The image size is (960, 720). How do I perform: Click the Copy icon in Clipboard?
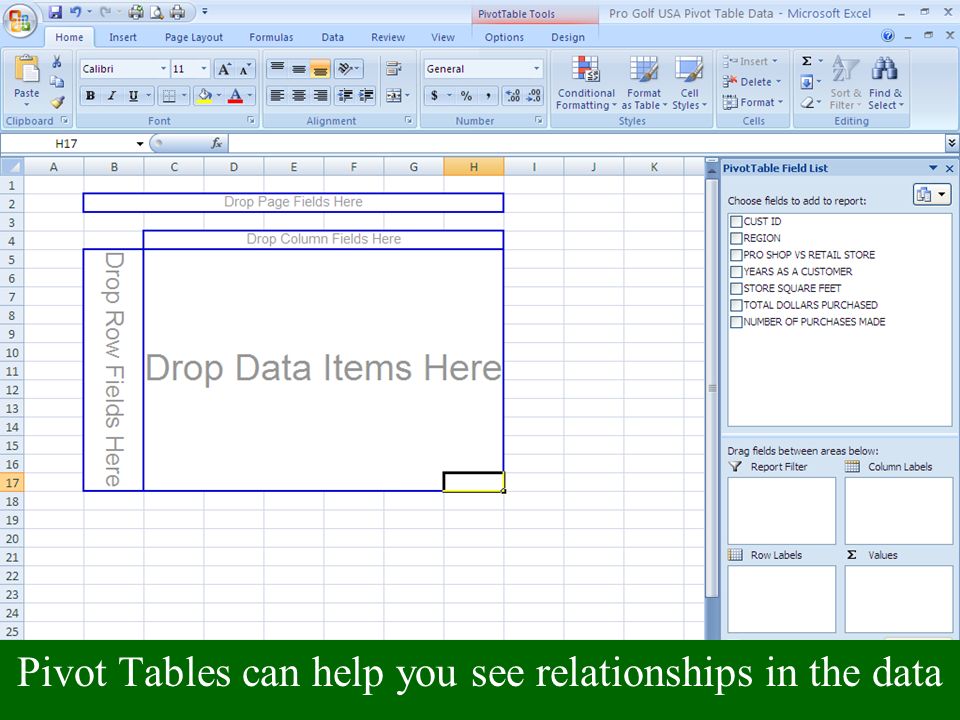(x=57, y=81)
